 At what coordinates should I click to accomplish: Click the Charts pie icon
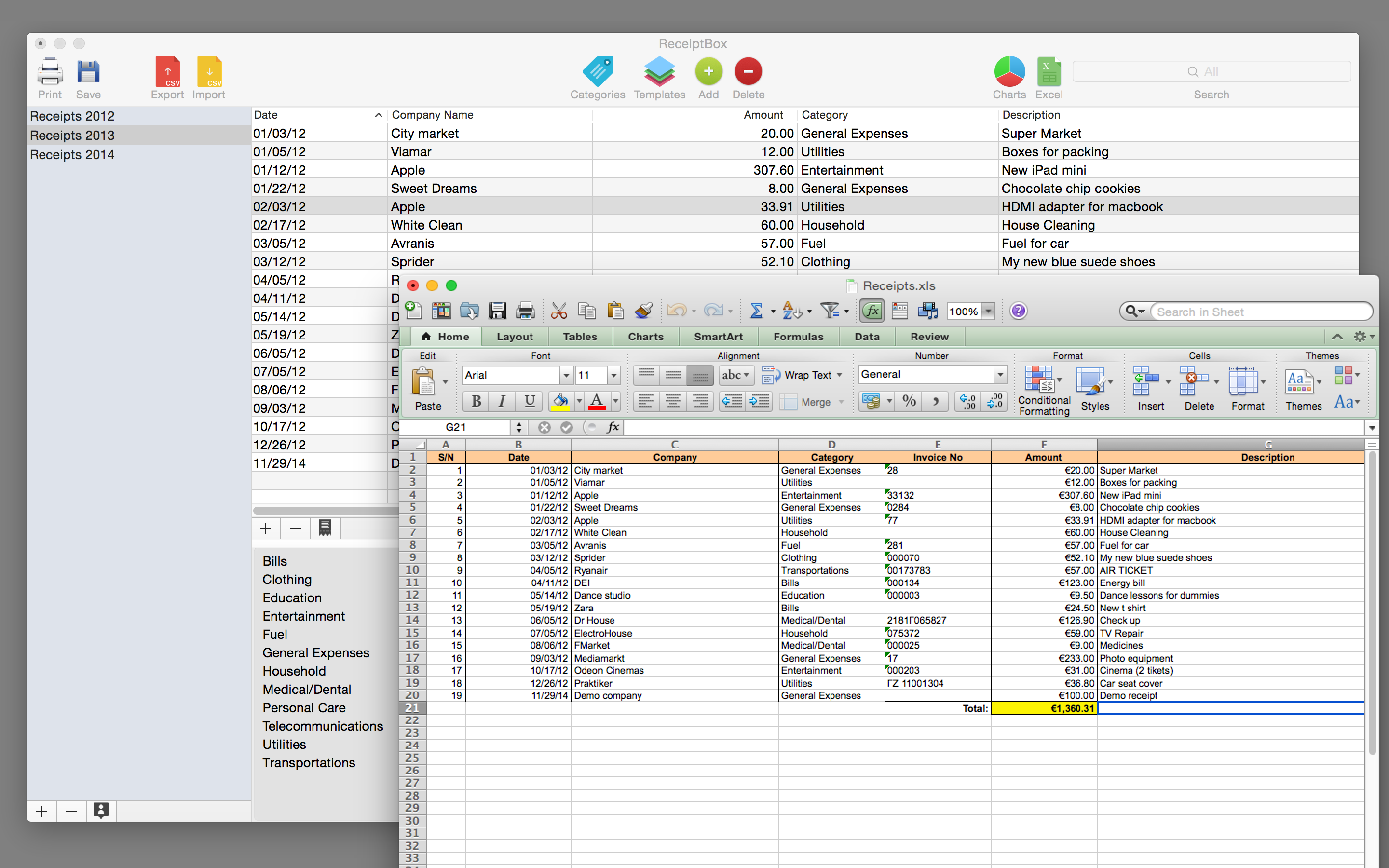tap(1009, 72)
